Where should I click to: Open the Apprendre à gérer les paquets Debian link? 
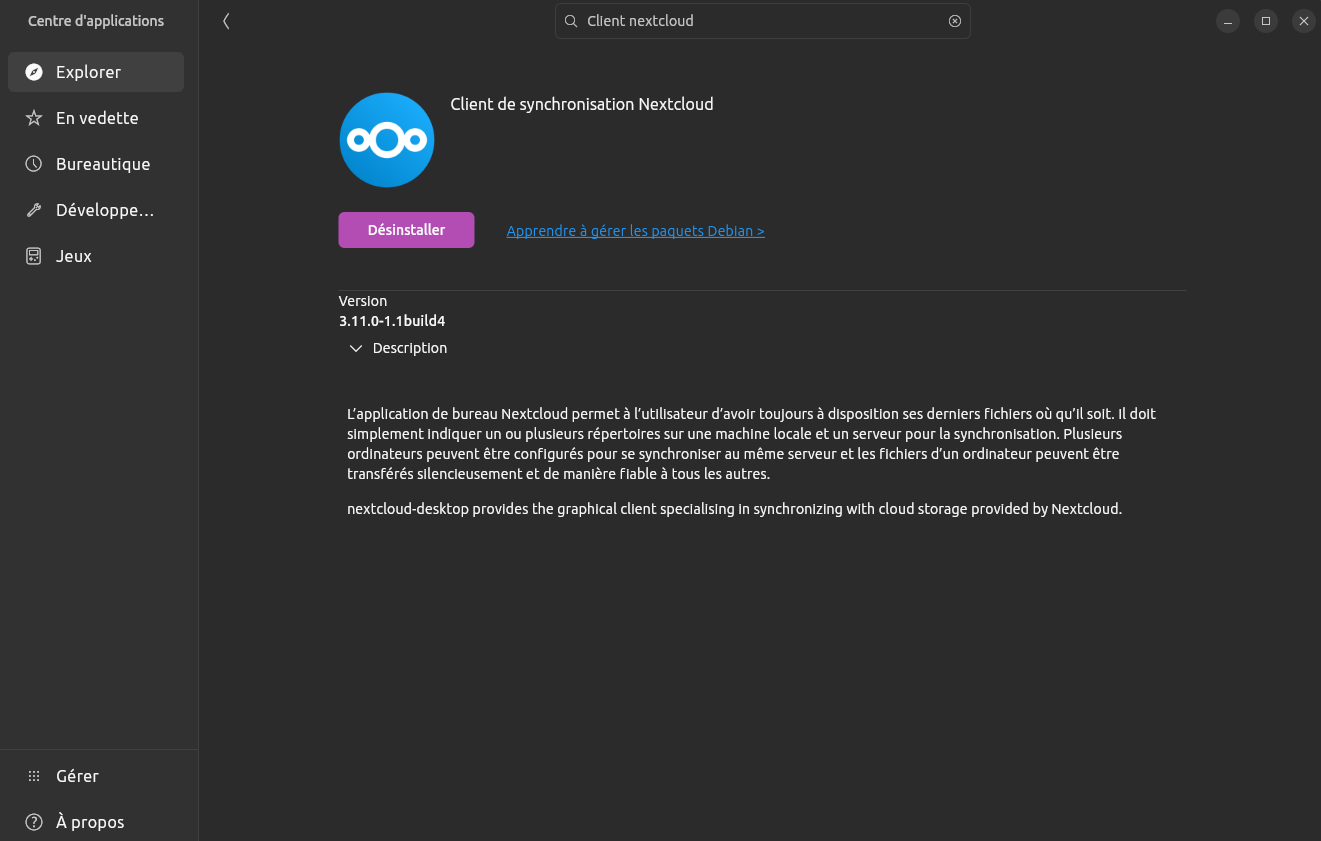[x=636, y=231]
